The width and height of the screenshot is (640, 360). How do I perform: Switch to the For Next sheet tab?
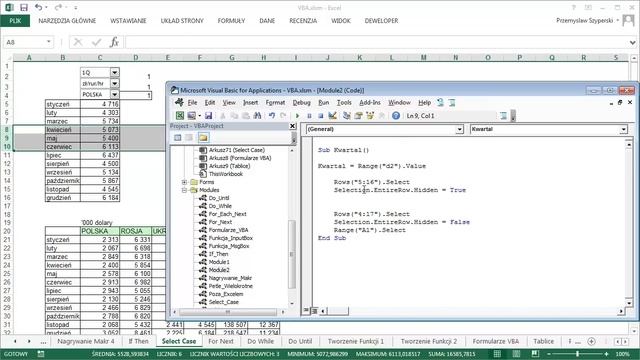221,341
